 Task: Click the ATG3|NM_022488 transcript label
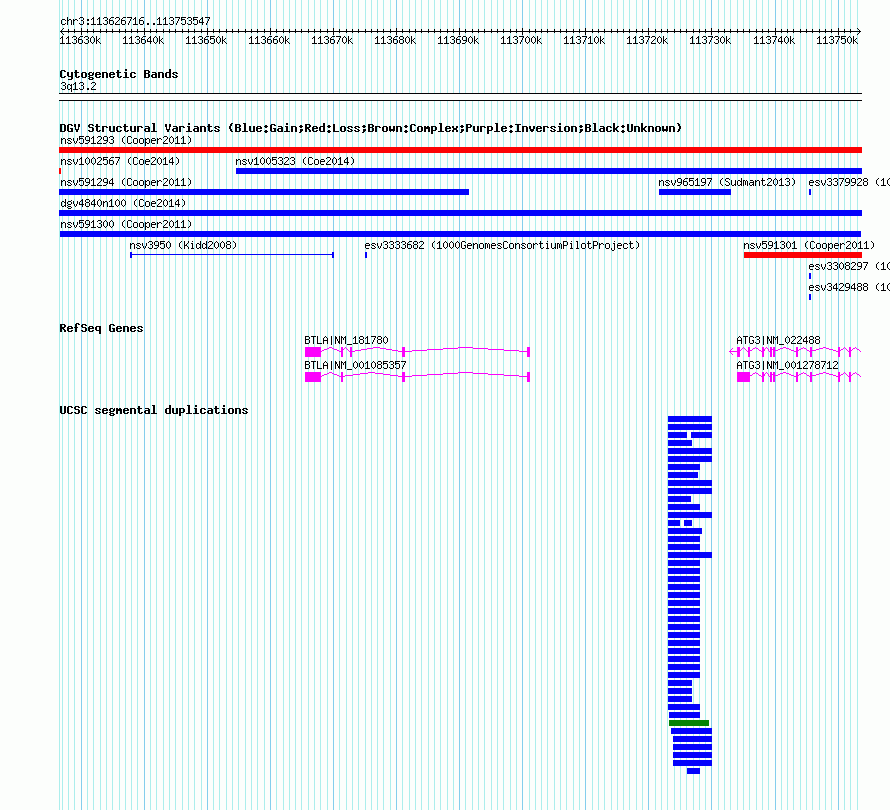(778, 340)
